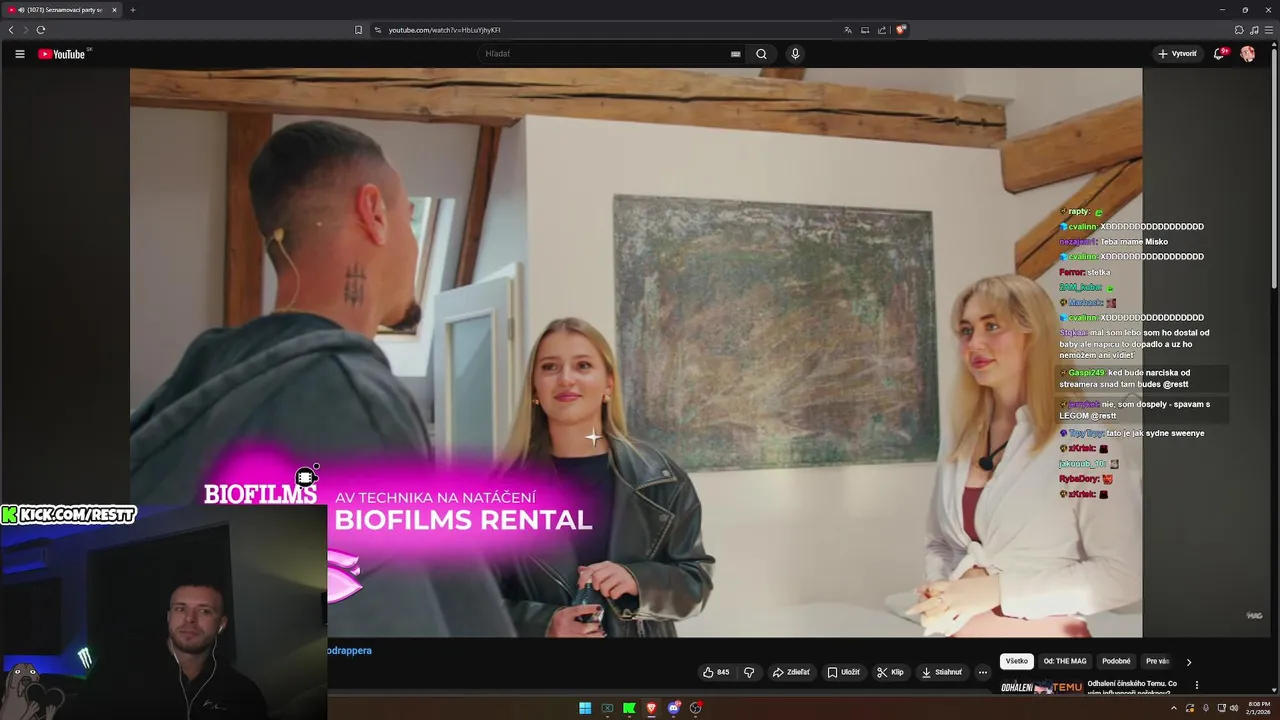Mute tab via speaker icon
Image resolution: width=1280 pixels, height=720 pixels.
21,10
